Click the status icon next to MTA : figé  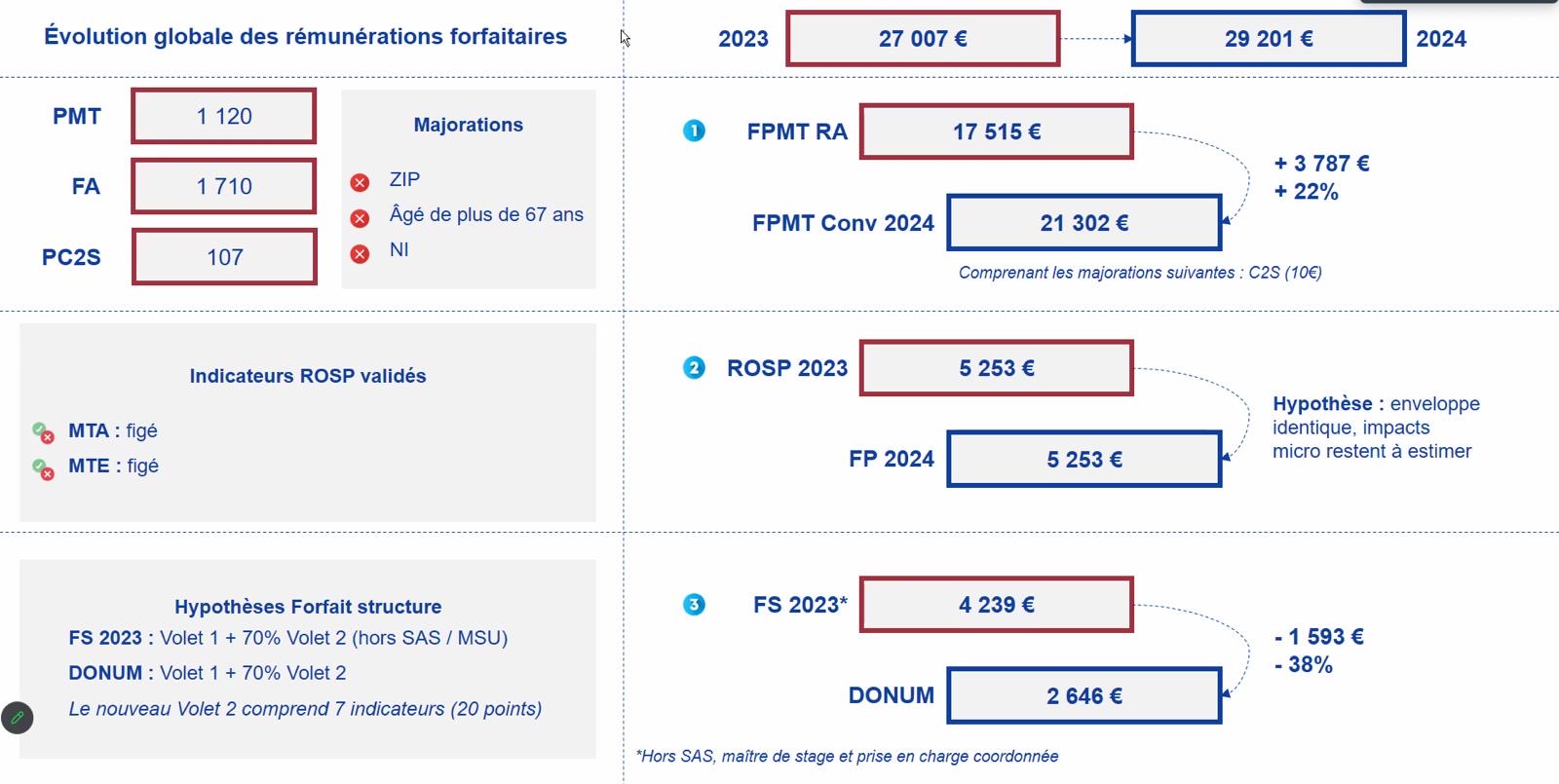coord(43,432)
